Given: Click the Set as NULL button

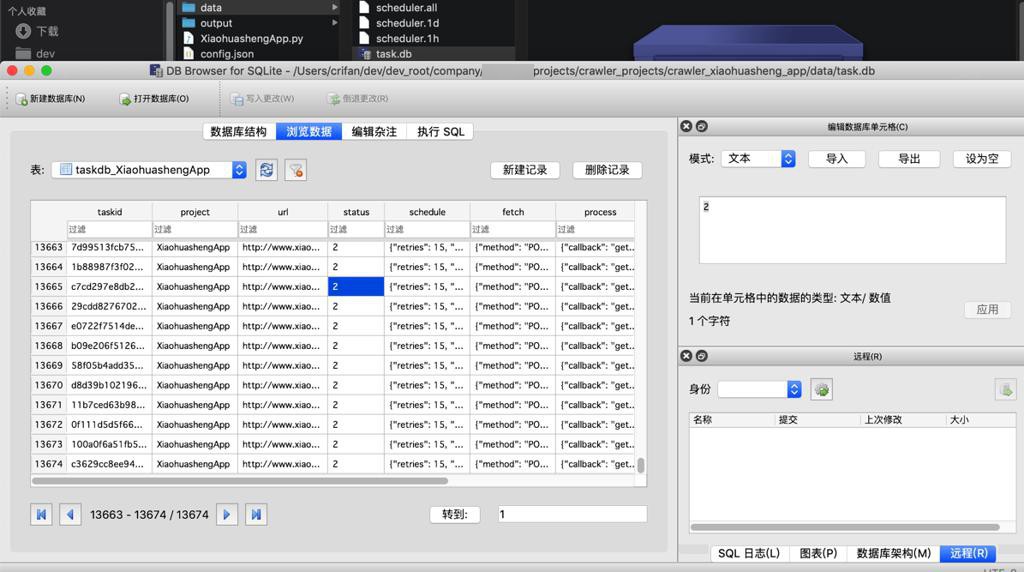Looking at the screenshot, I should click(982, 159).
